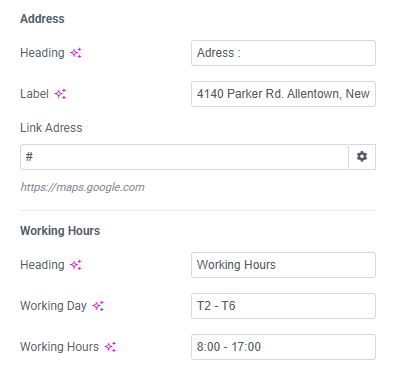Click AI sparkle icon beside Working Hours Heading
The image size is (394, 370).
[x=76, y=265]
